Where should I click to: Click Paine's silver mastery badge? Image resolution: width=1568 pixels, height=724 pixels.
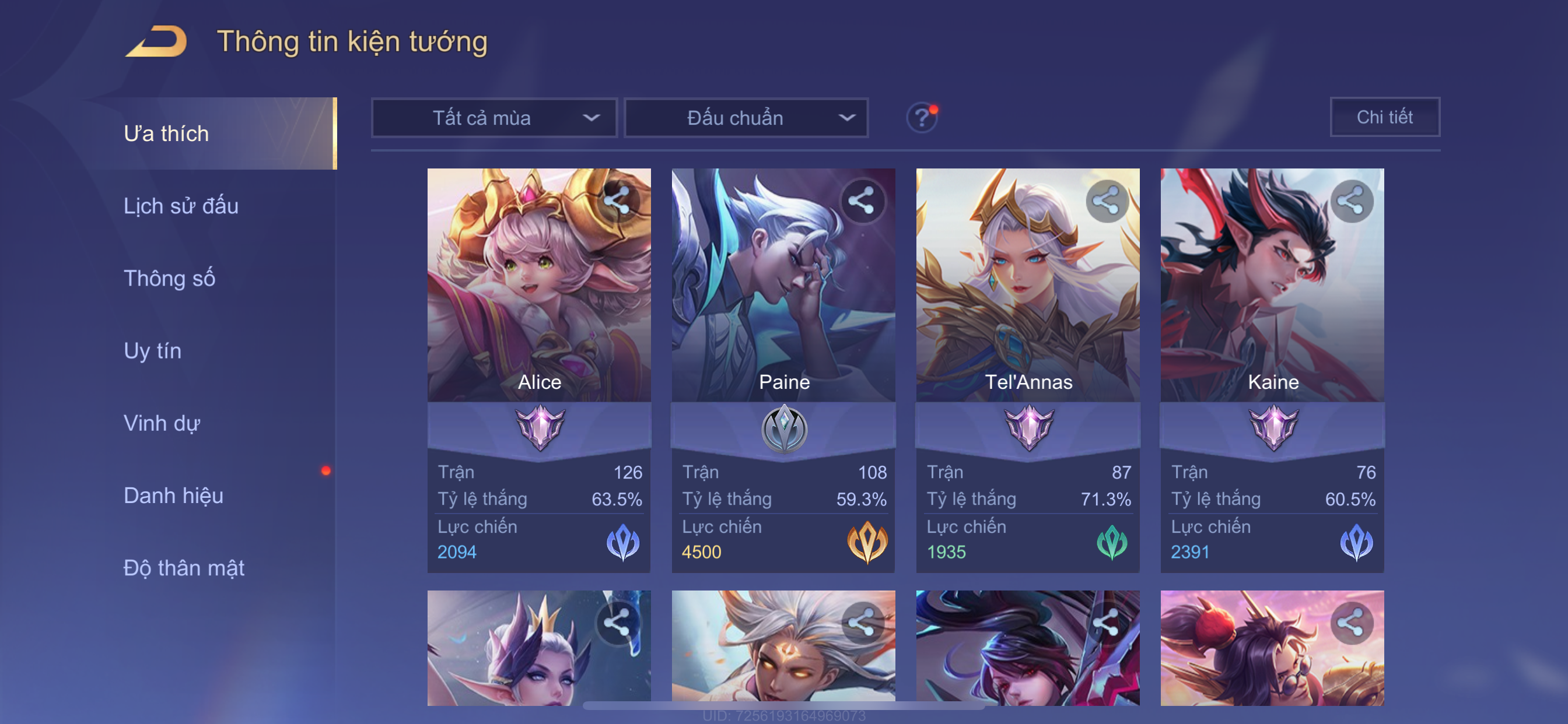(x=784, y=429)
